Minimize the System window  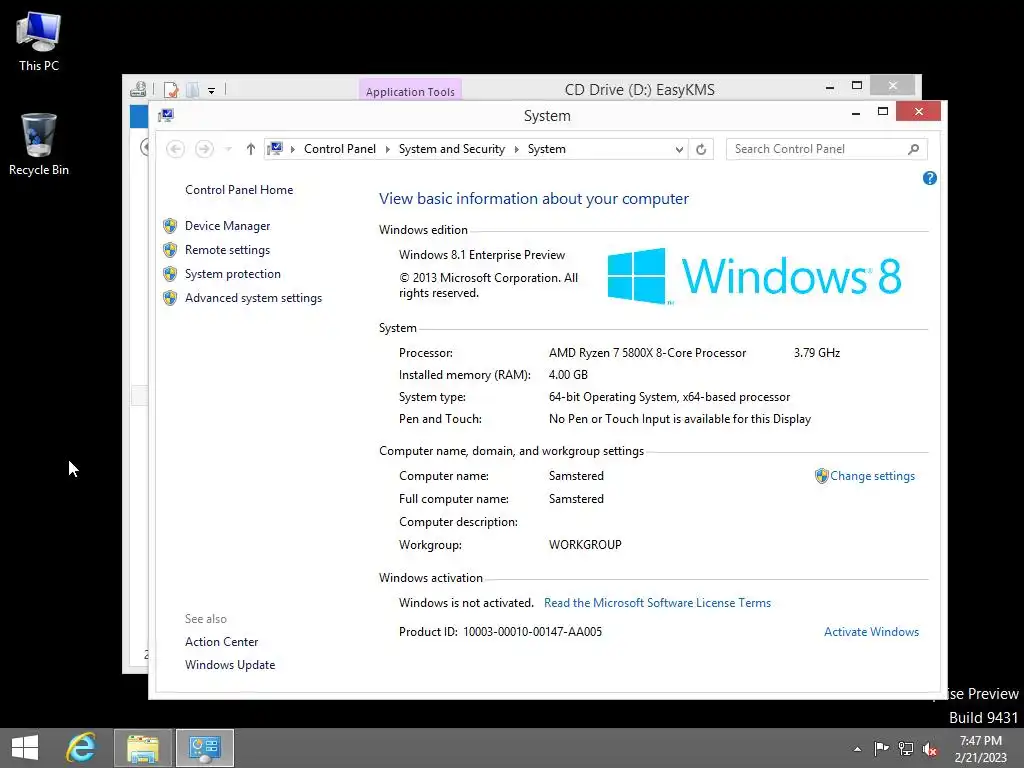[x=856, y=113]
